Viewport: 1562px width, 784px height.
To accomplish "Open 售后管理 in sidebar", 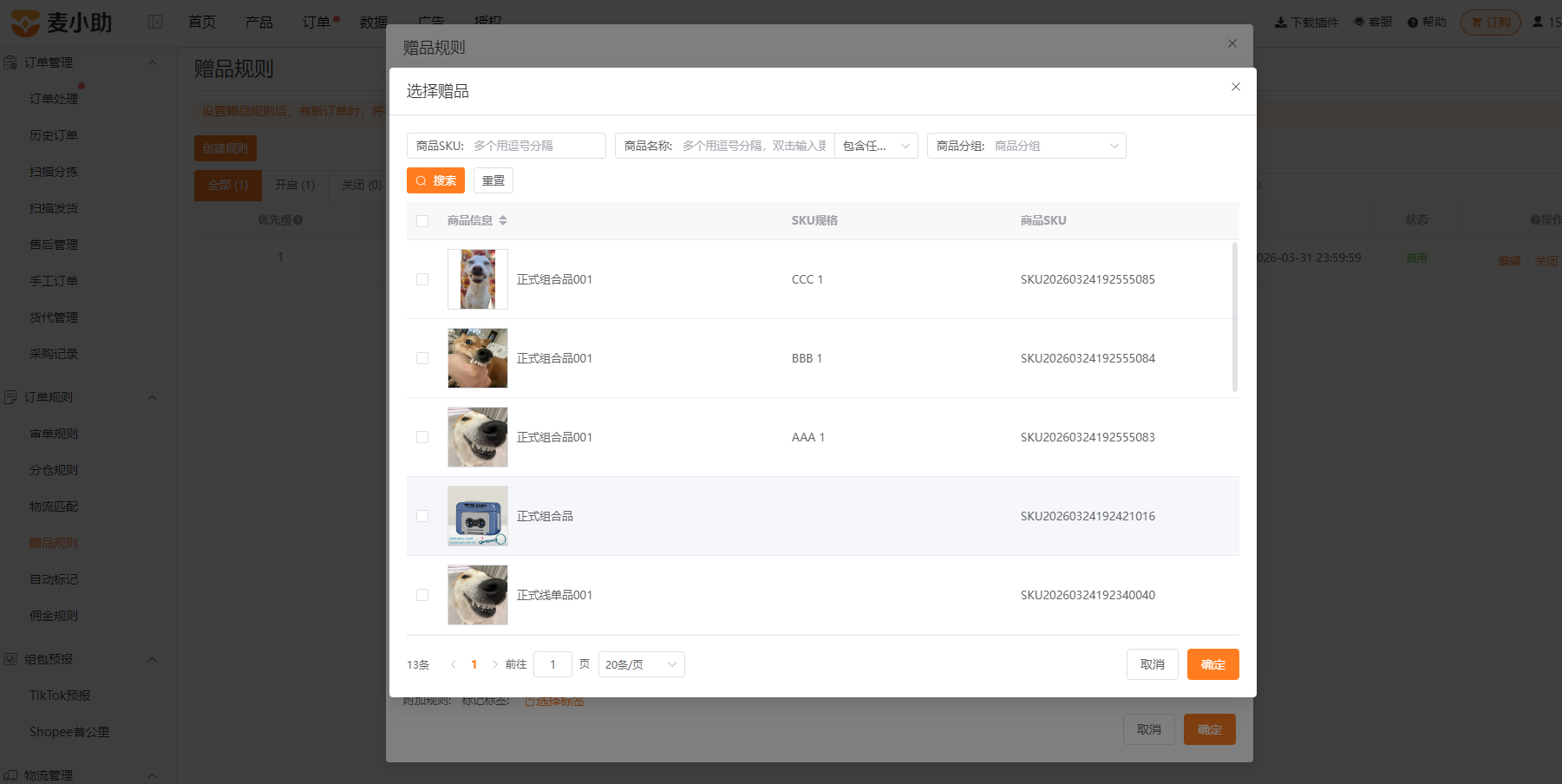I will 54,245.
